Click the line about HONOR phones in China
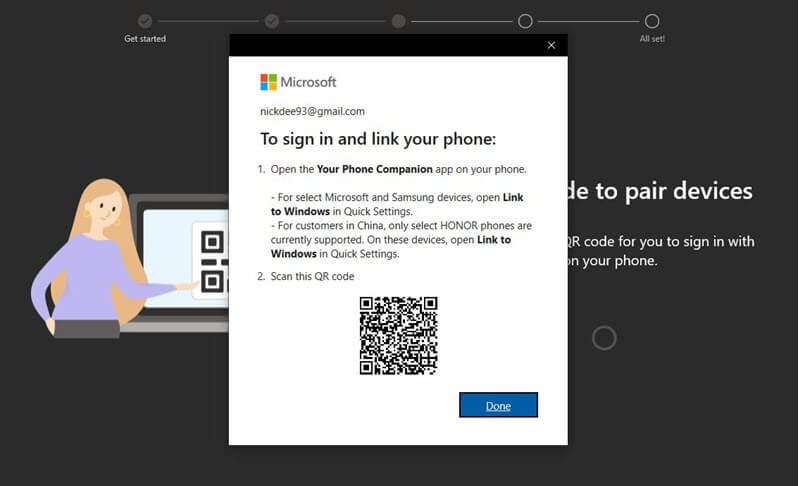The width and height of the screenshot is (799, 486). pos(401,239)
